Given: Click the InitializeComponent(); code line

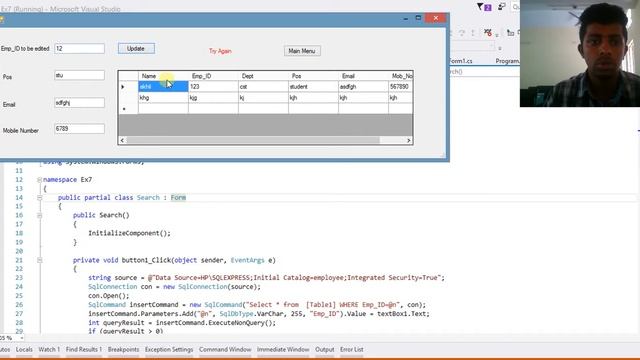Looking at the screenshot, I should point(129,233).
